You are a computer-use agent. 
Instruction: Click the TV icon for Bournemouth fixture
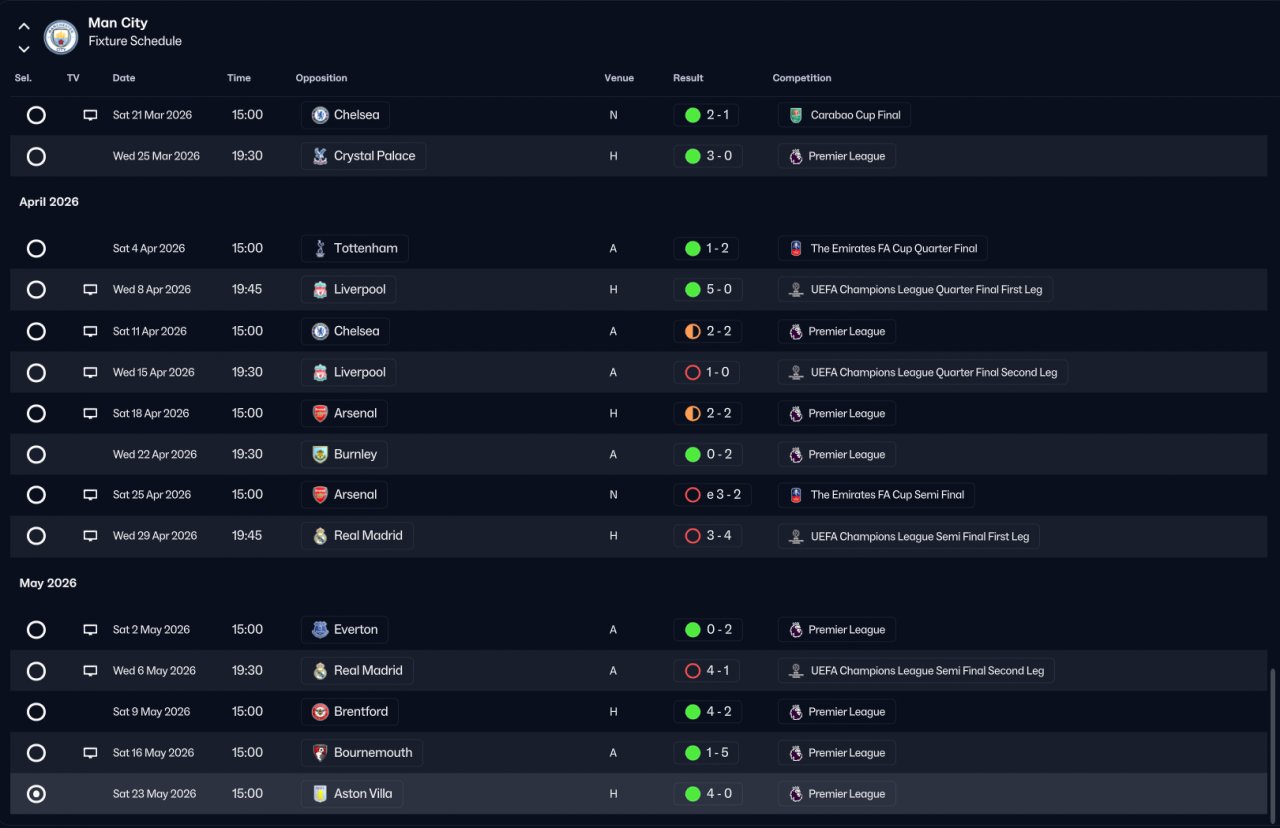click(90, 753)
